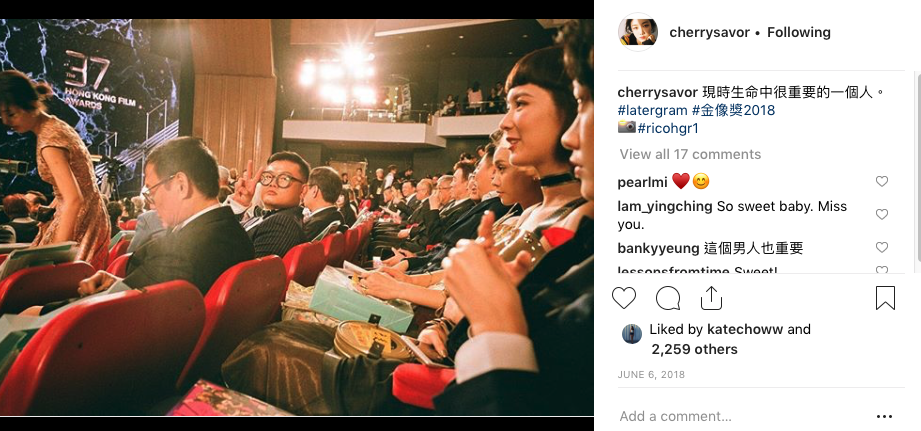View the 2,259 others who liked
The width and height of the screenshot is (921, 431).
(x=694, y=349)
